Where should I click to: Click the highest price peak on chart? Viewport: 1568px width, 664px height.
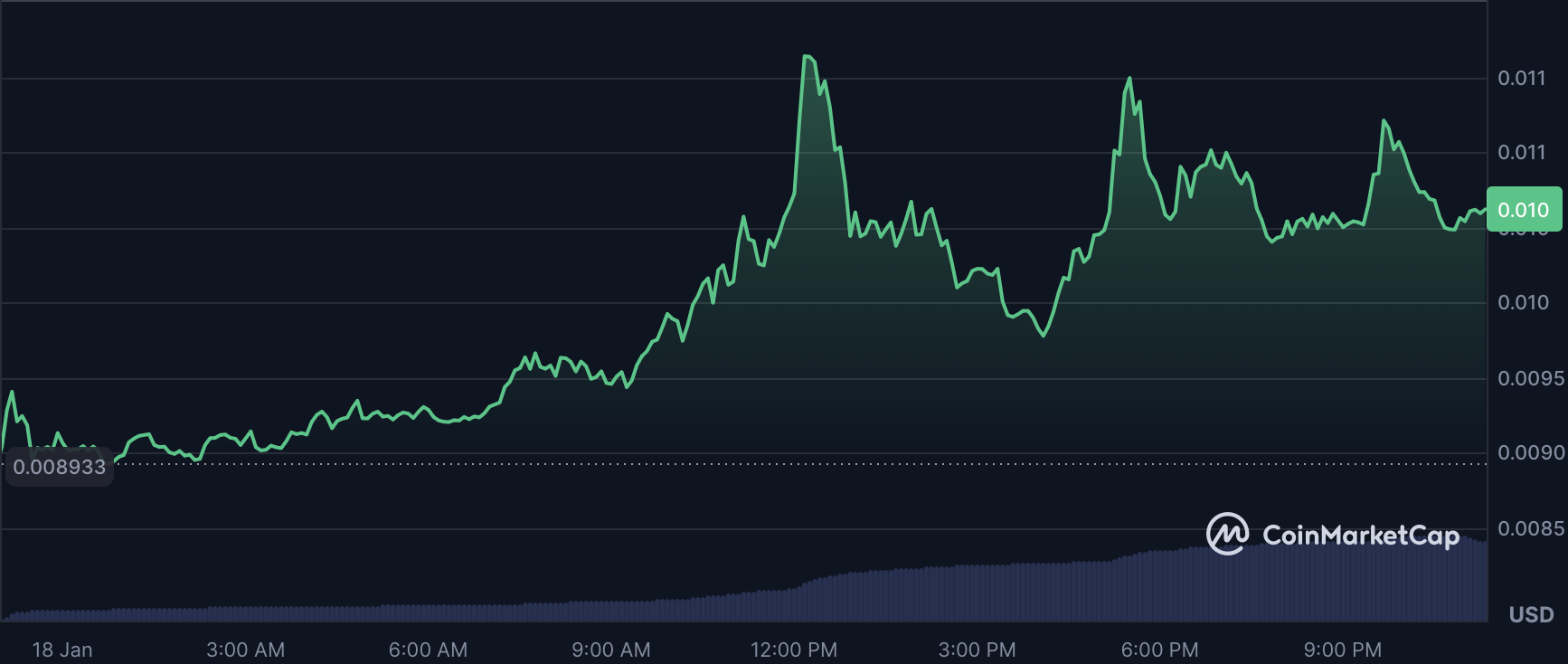click(807, 57)
